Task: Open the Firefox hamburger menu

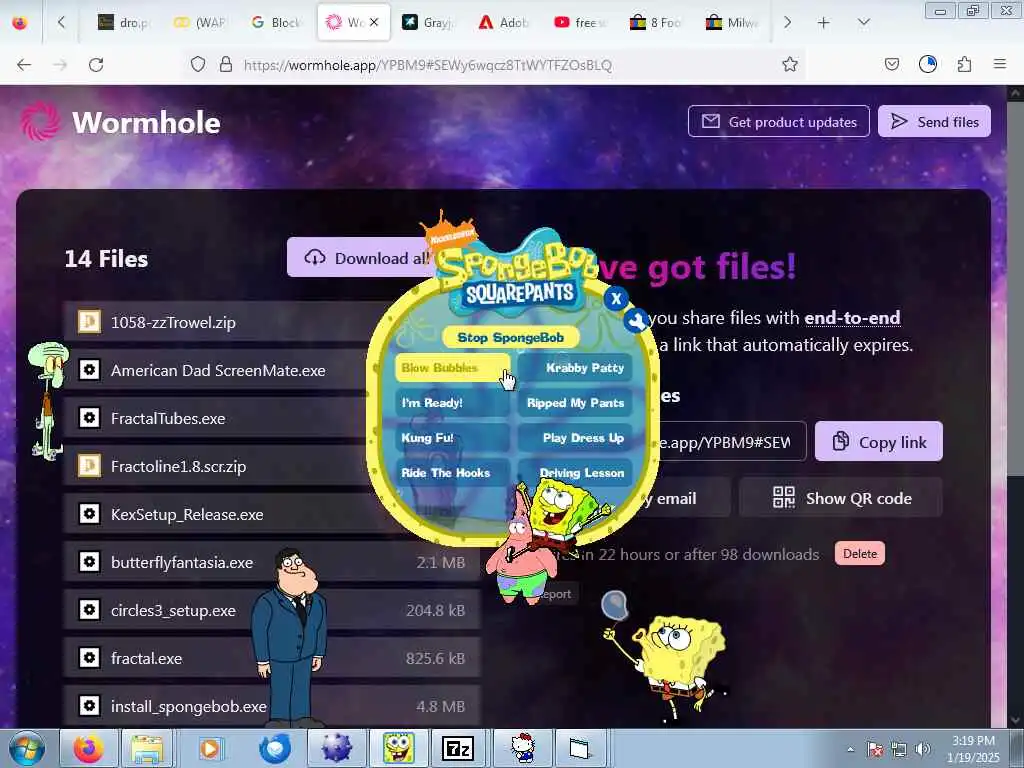Action: [x=1000, y=65]
